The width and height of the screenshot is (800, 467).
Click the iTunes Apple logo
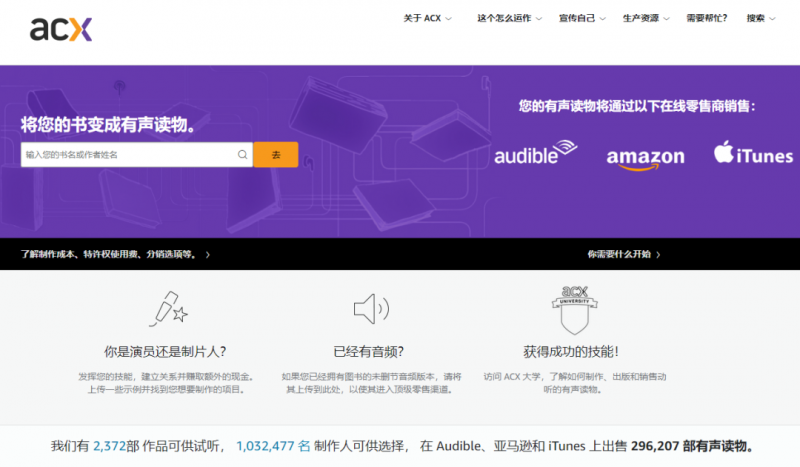(725, 153)
